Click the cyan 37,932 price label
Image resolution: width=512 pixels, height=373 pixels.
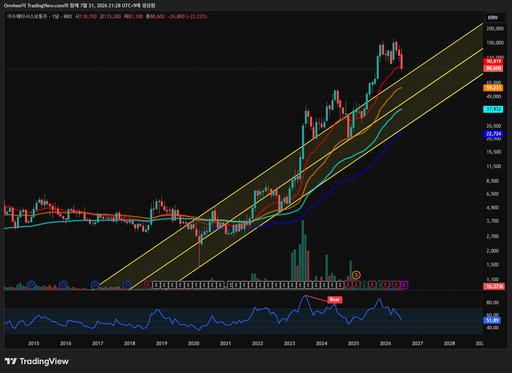[x=493, y=109]
